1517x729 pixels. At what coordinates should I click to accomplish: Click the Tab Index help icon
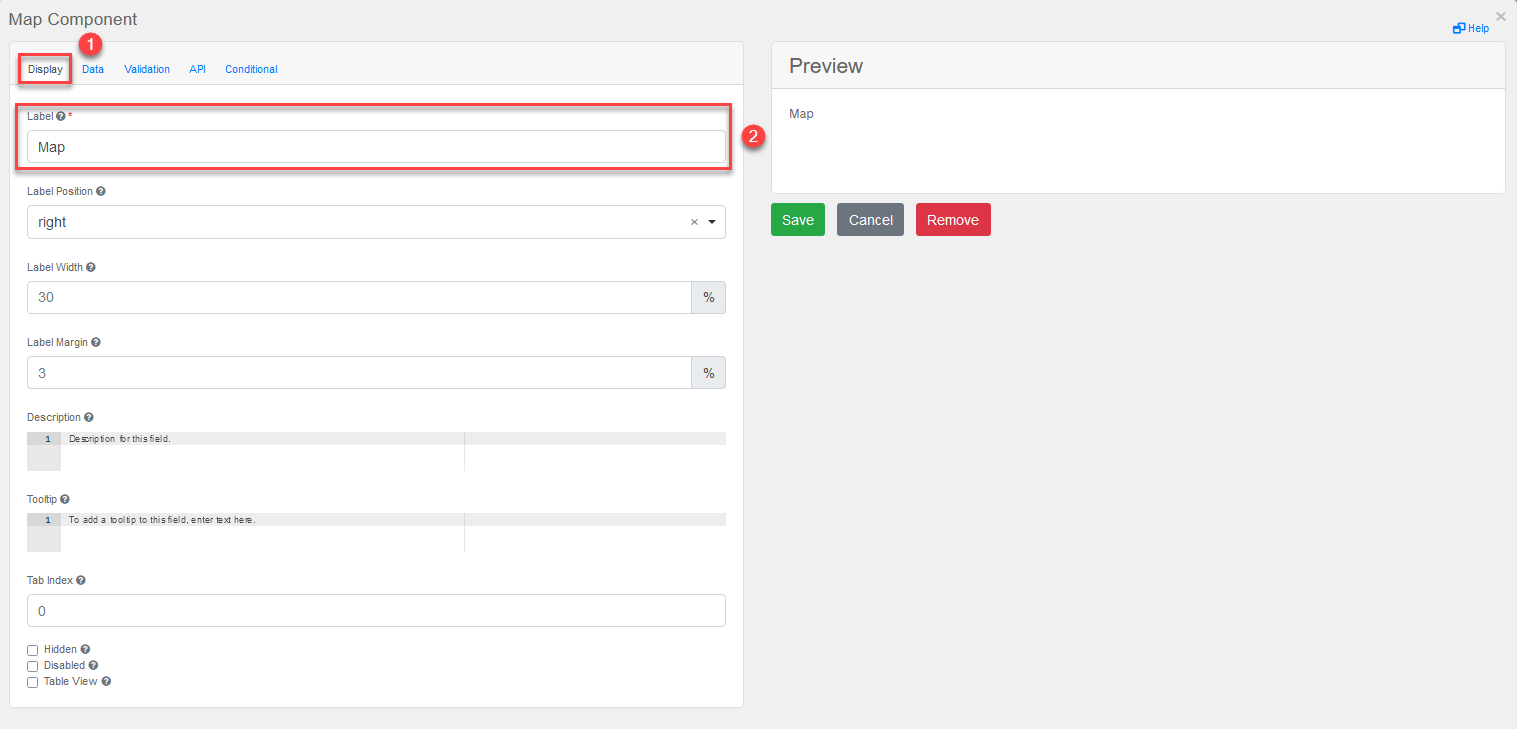click(x=81, y=580)
